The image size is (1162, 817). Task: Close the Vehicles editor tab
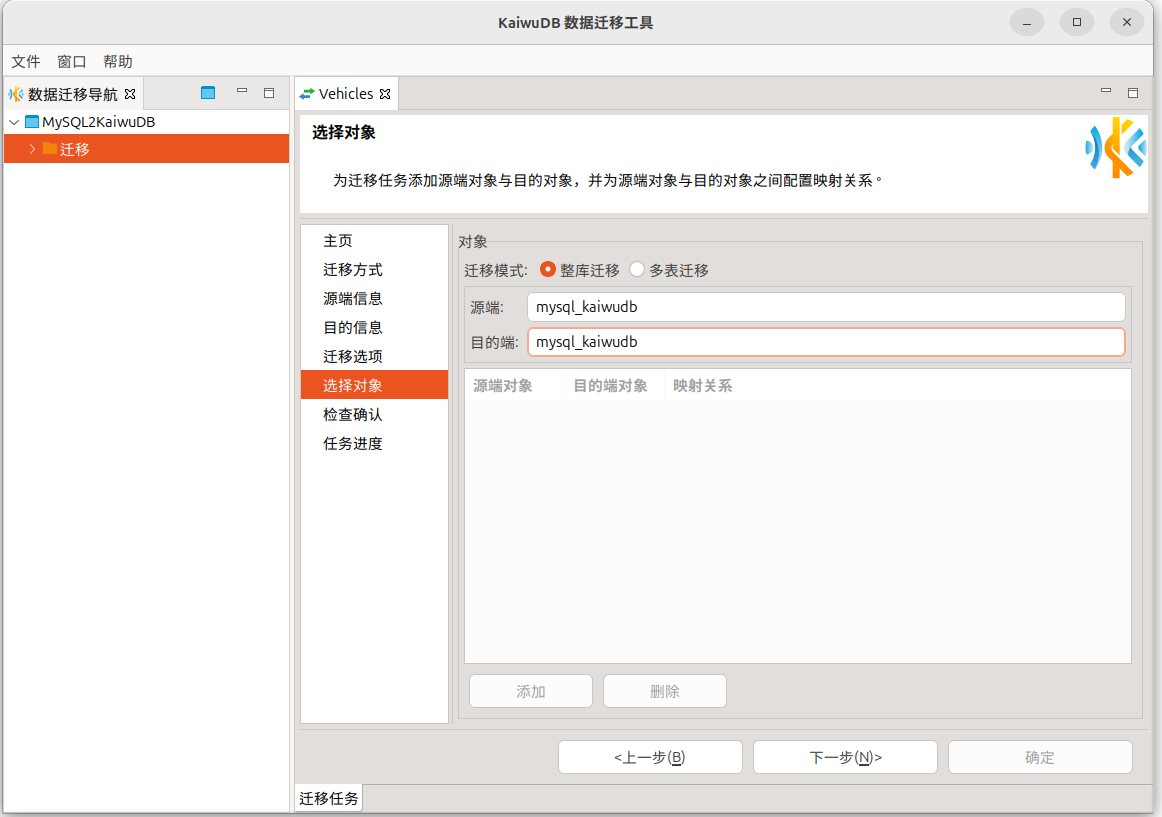click(x=384, y=94)
